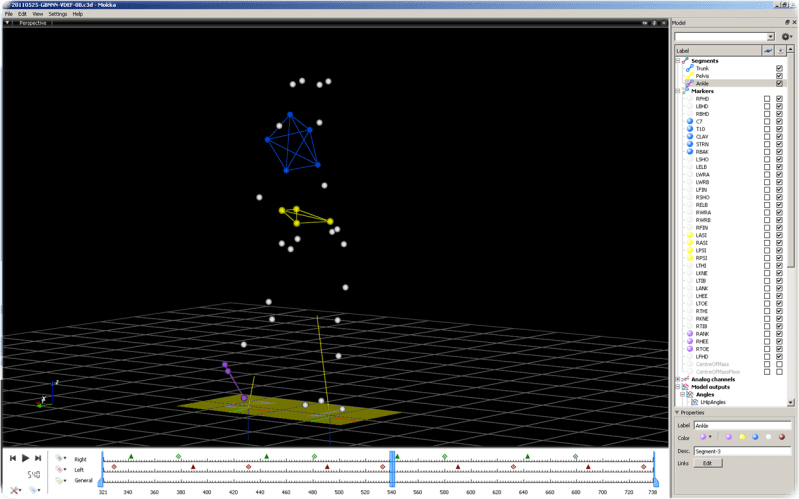This screenshot has height=499, width=799.
Task: Open the Settings menu
Action: (58, 14)
